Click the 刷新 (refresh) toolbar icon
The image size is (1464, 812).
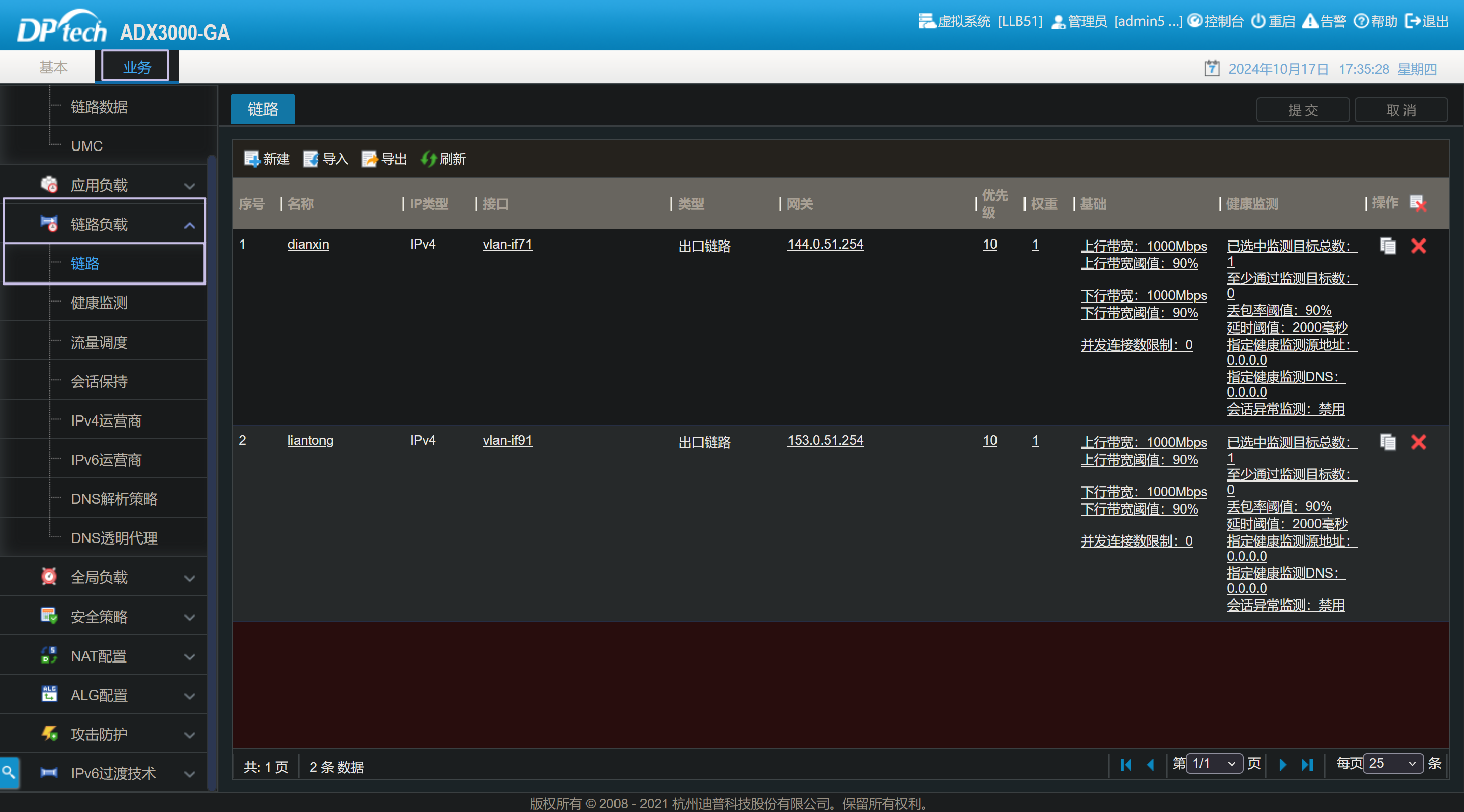[x=428, y=159]
